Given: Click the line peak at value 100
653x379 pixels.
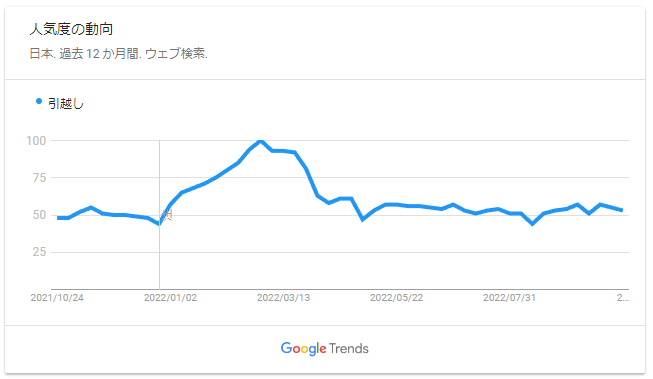Looking at the screenshot, I should [261, 141].
